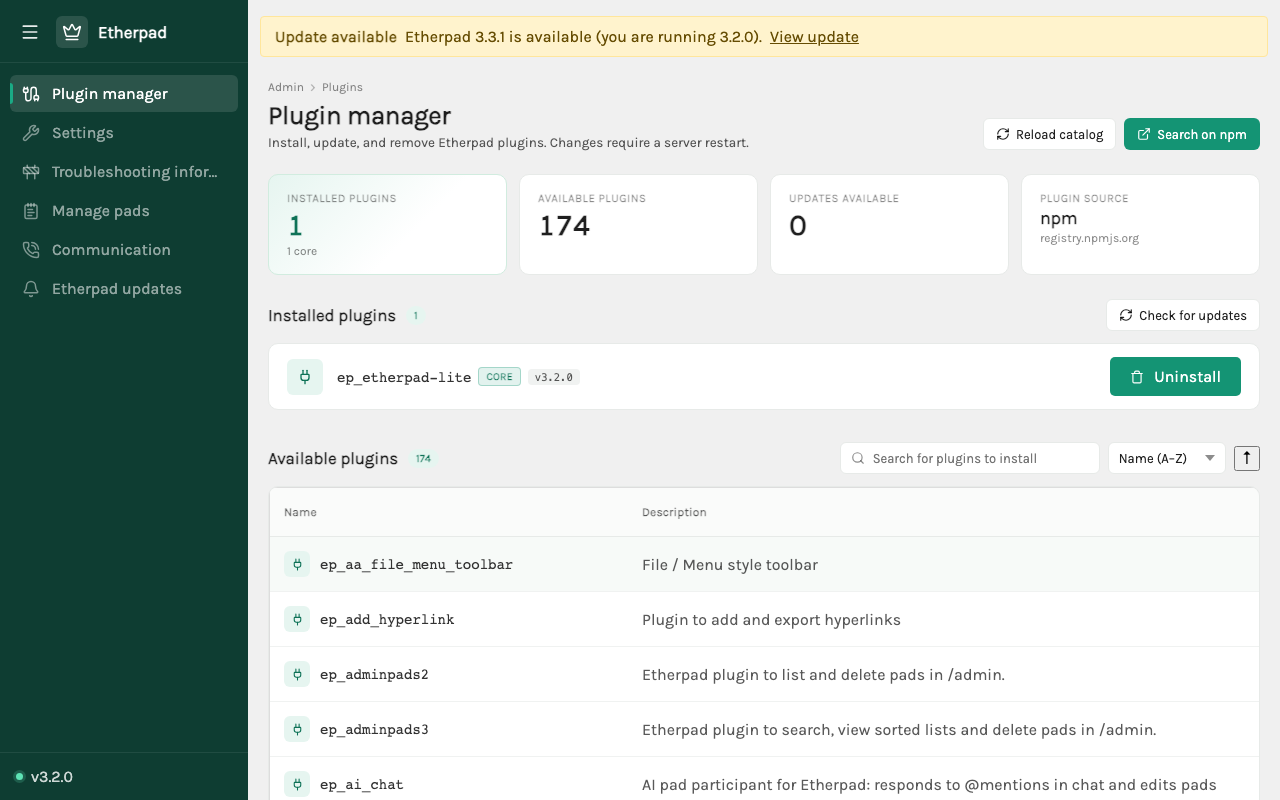Click the ep_etherpad-lite plugin name
Image resolution: width=1280 pixels, height=800 pixels.
pos(404,377)
